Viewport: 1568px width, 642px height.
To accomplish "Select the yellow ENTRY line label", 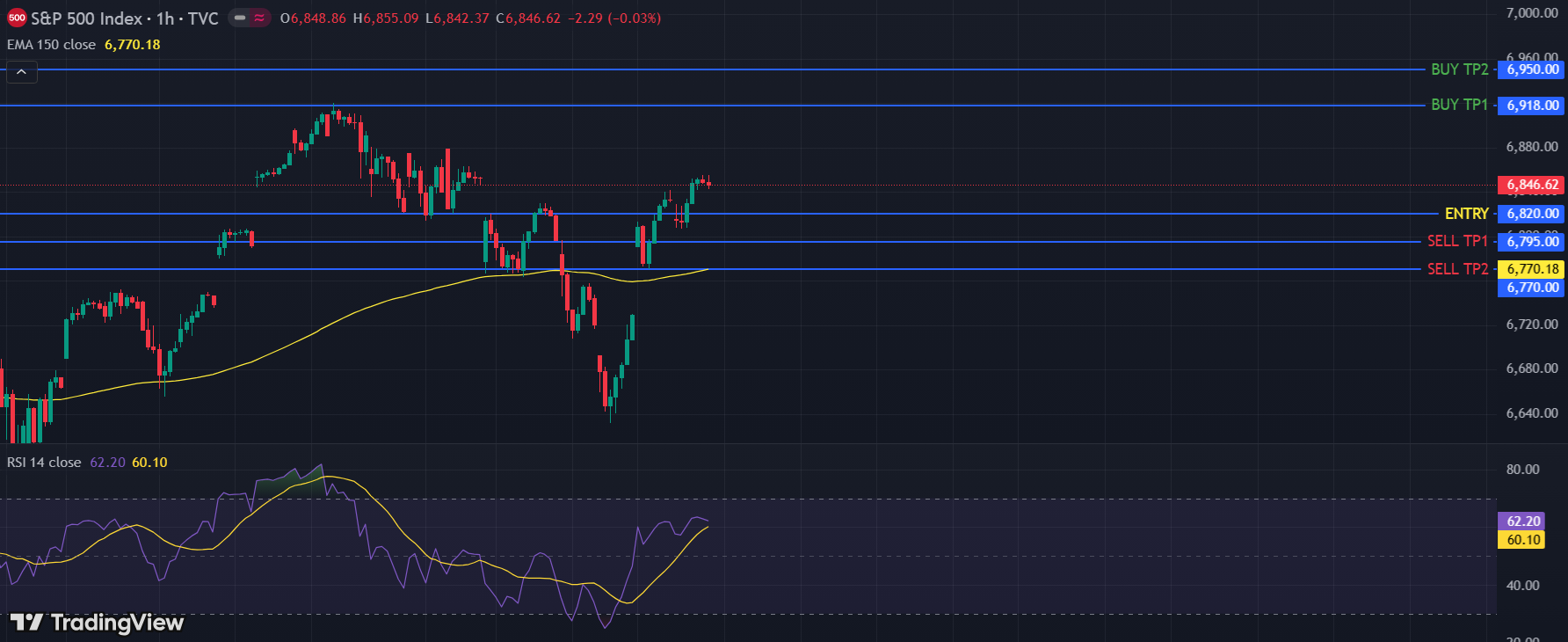I will [x=1466, y=214].
